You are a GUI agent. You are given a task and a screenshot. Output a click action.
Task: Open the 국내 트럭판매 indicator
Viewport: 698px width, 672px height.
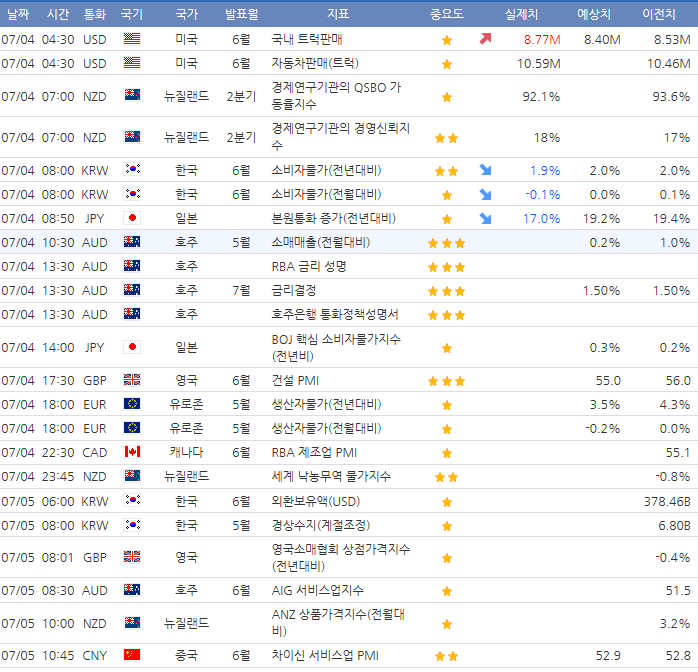(x=307, y=39)
